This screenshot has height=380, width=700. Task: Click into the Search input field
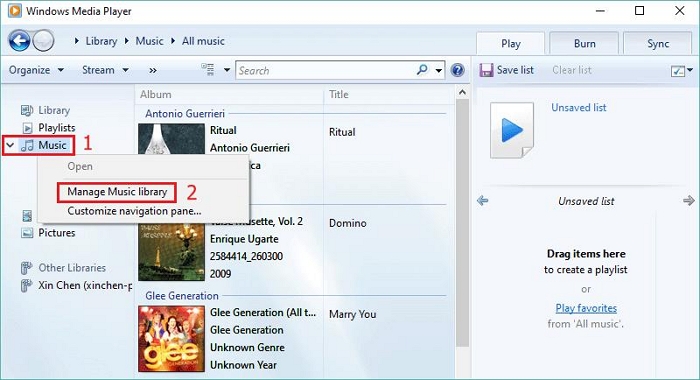click(326, 71)
